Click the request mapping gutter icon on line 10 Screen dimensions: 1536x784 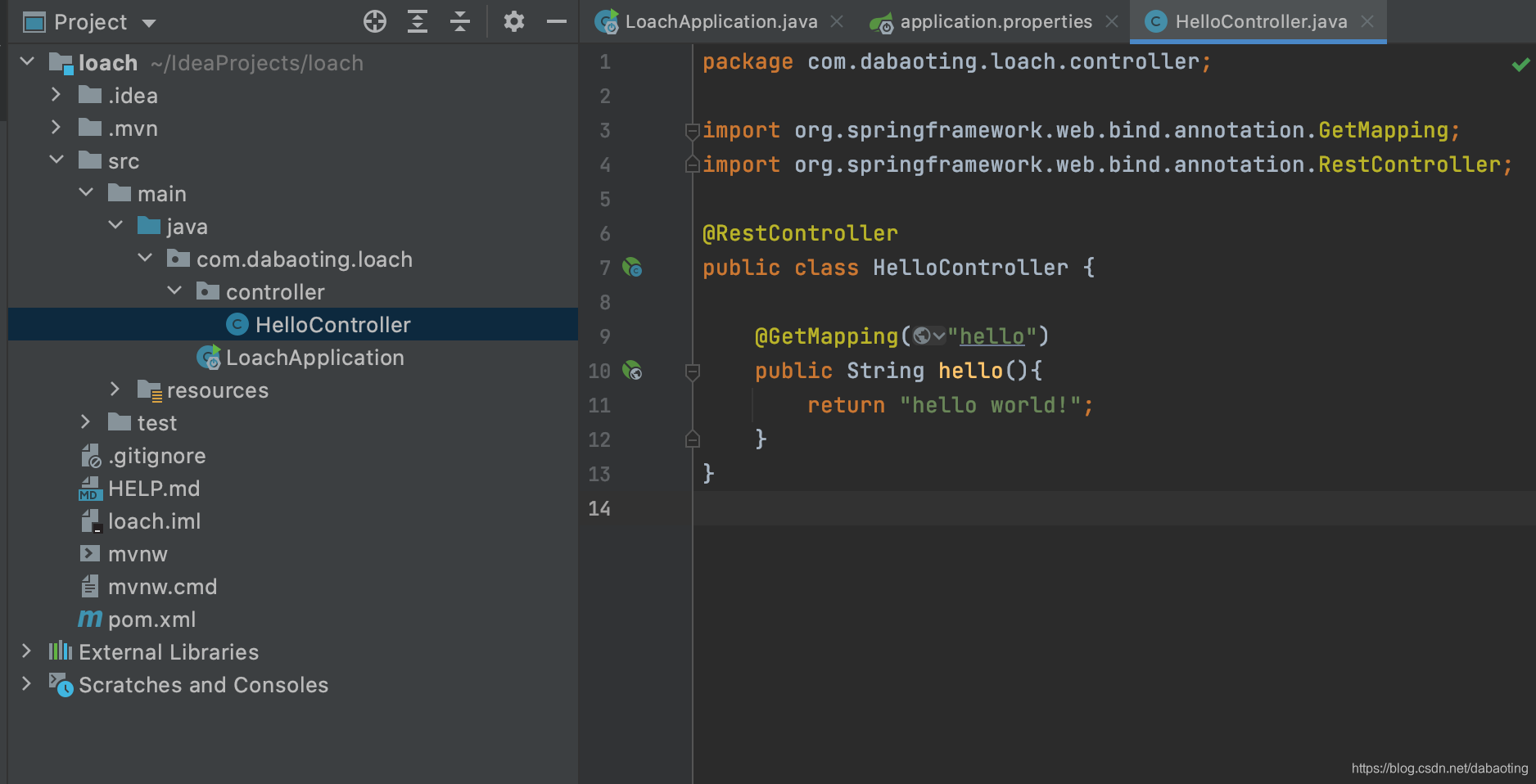[x=632, y=370]
